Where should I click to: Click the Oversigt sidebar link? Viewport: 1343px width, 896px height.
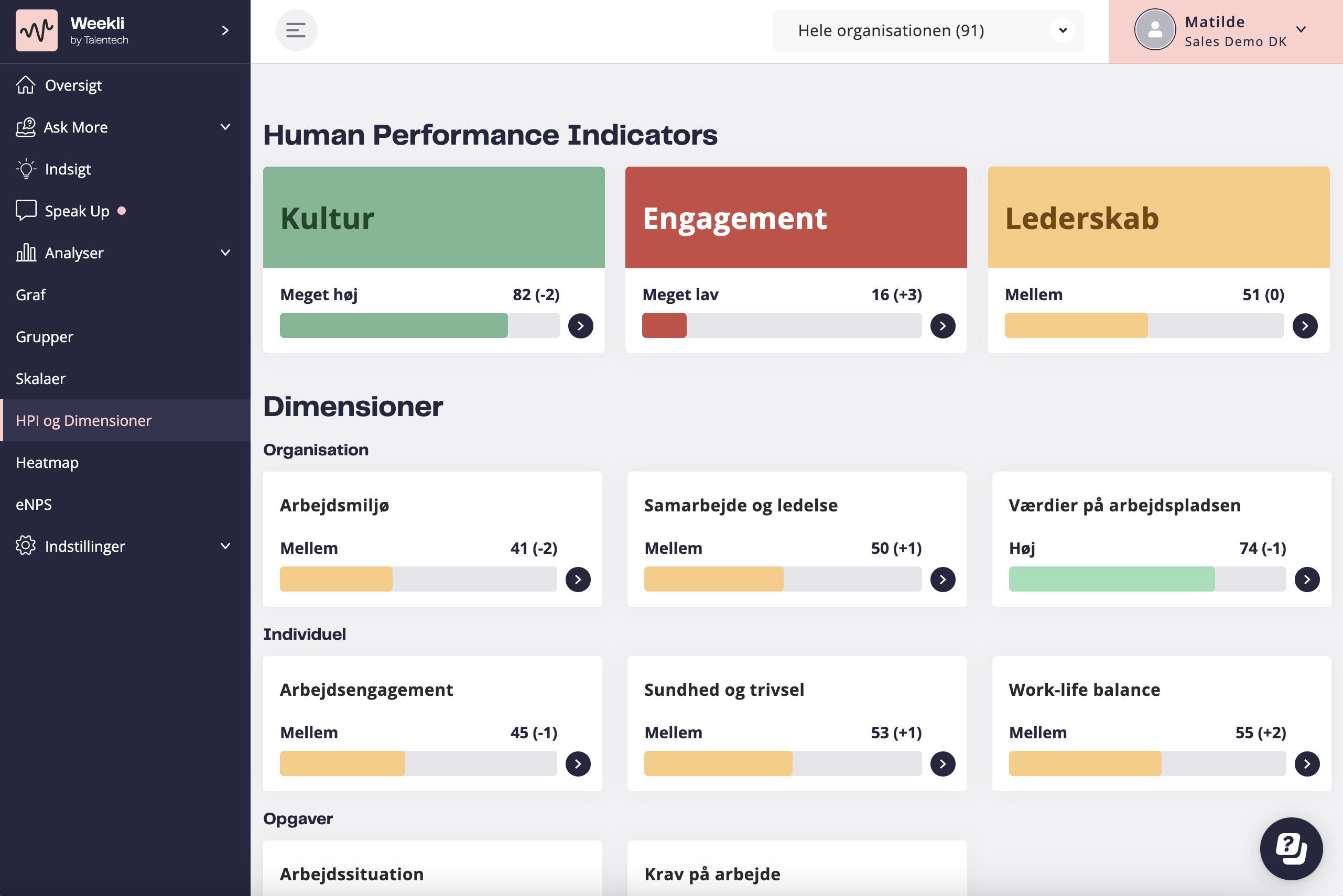click(73, 85)
